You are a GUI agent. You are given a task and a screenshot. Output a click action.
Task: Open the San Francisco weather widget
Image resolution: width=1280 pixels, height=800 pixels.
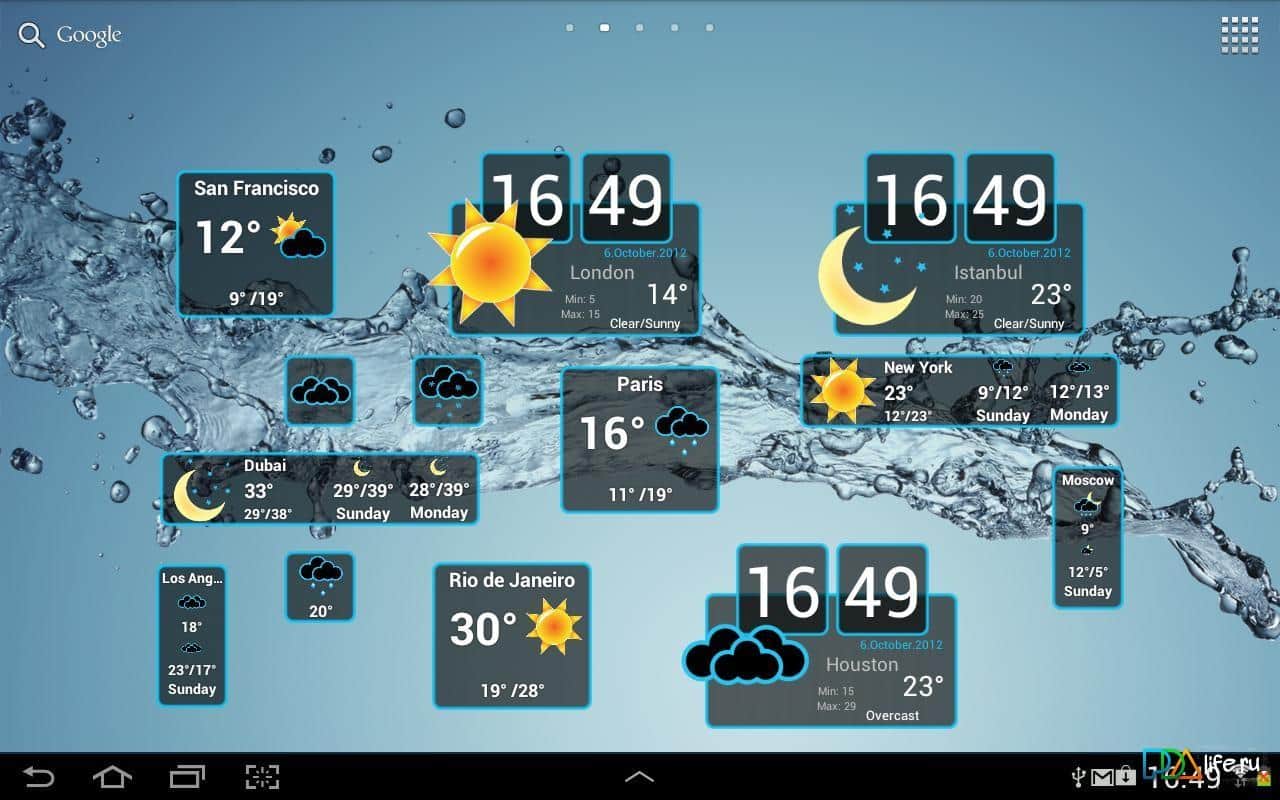tap(256, 244)
